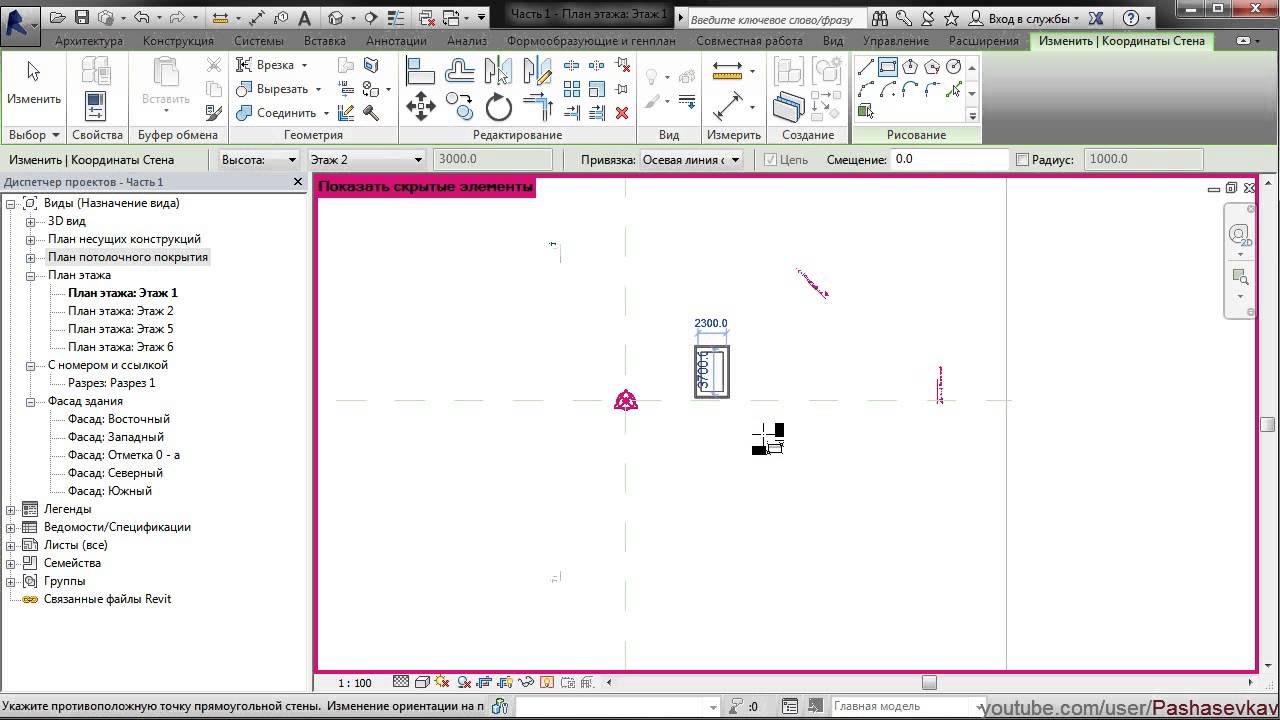The image size is (1280, 720).
Task: Open the Вставка ribbon tab
Action: coord(325,41)
